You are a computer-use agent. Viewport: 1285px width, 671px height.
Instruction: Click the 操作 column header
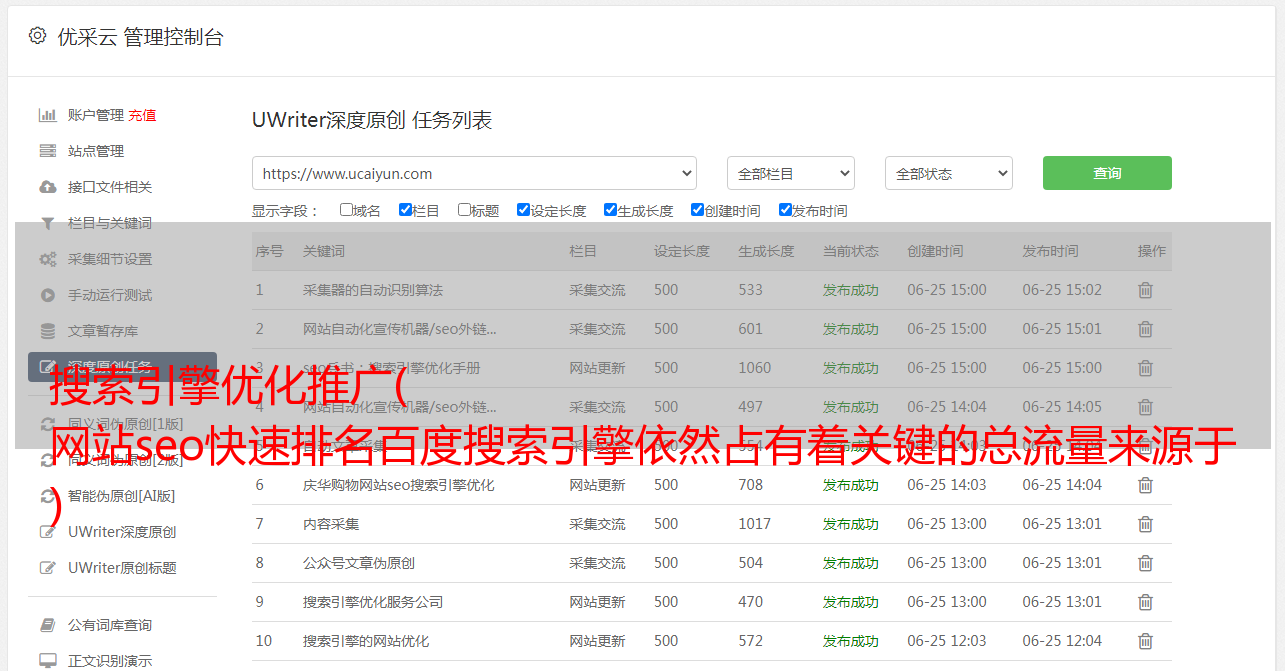pyautogui.click(x=1152, y=251)
